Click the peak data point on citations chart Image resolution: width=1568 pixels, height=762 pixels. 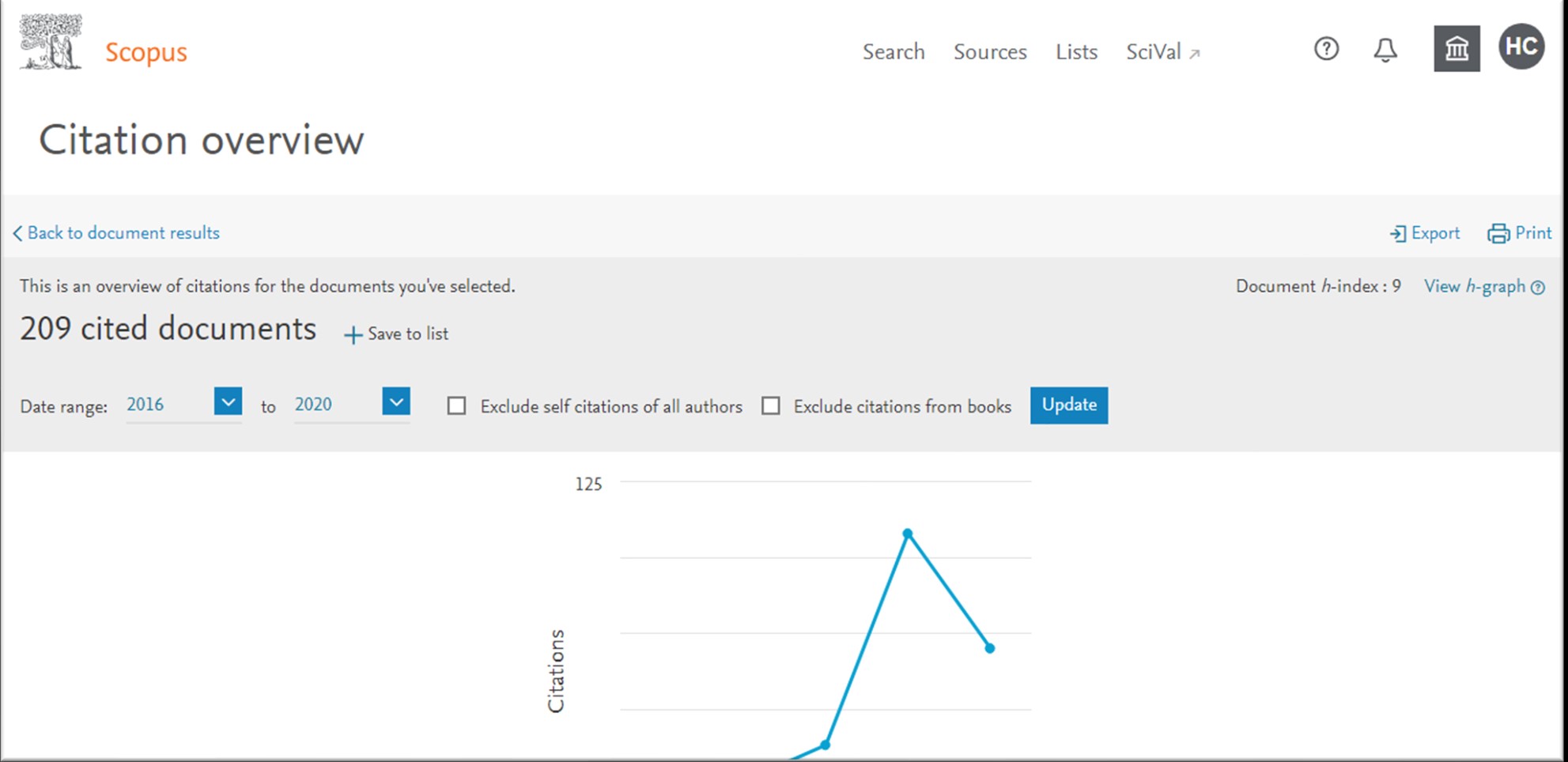(x=908, y=534)
